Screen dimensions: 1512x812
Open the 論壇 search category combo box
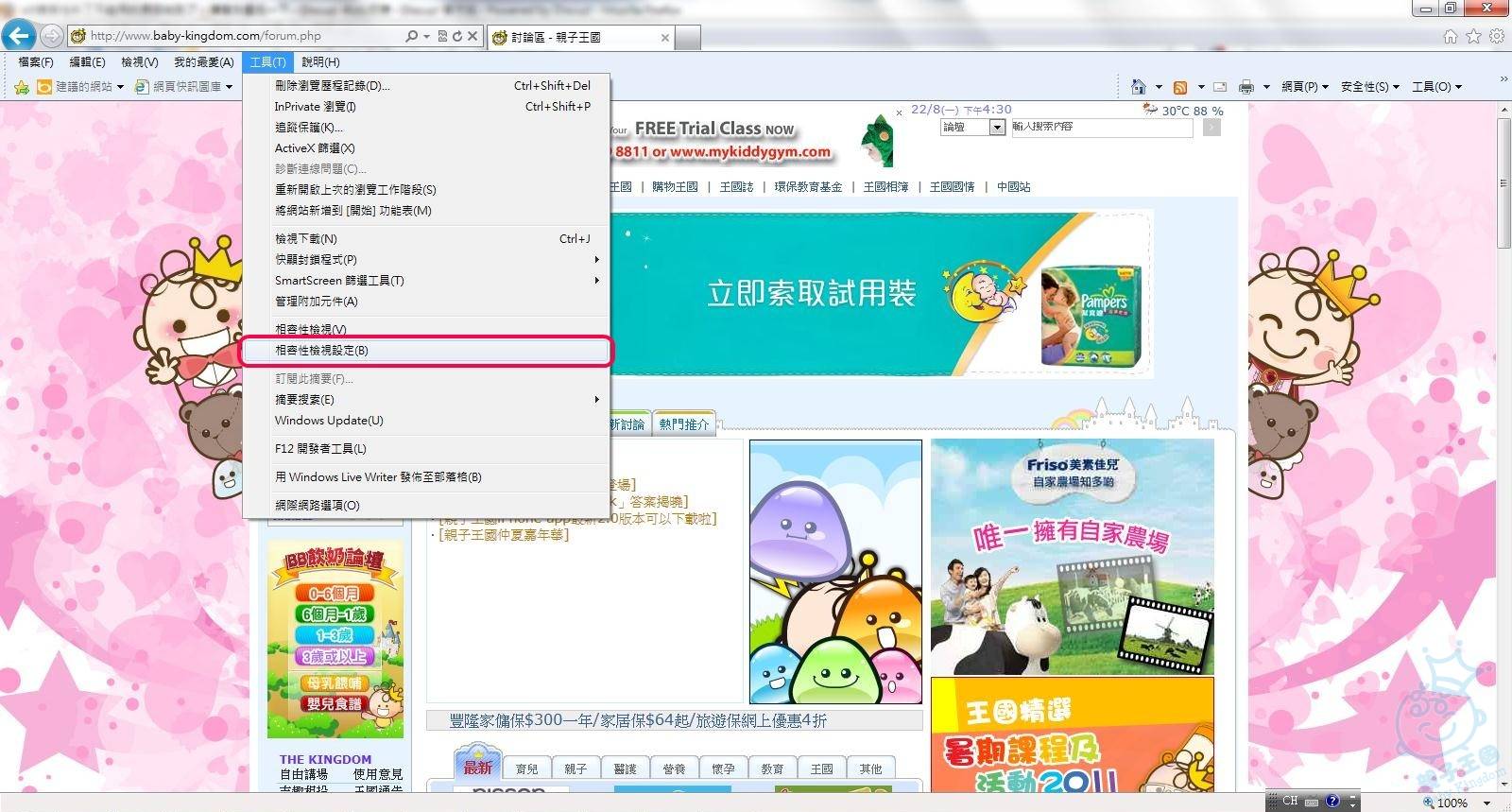[972, 127]
